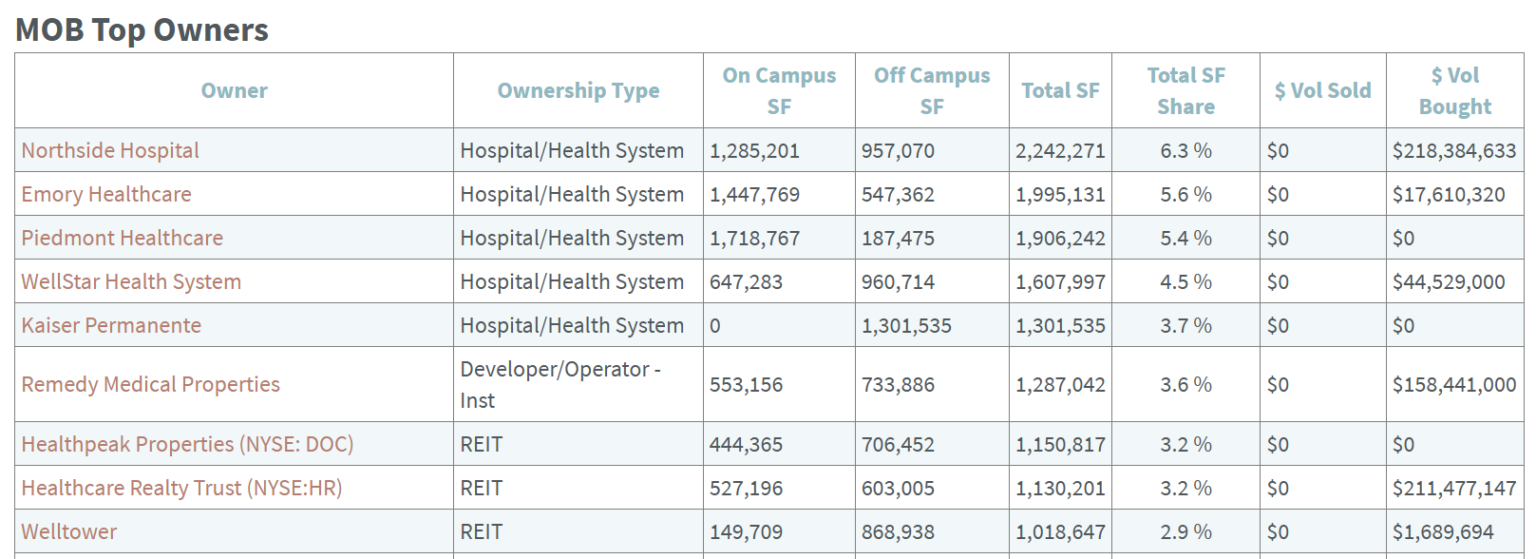
Task: Sort by Ownership Type column header
Action: 578,91
